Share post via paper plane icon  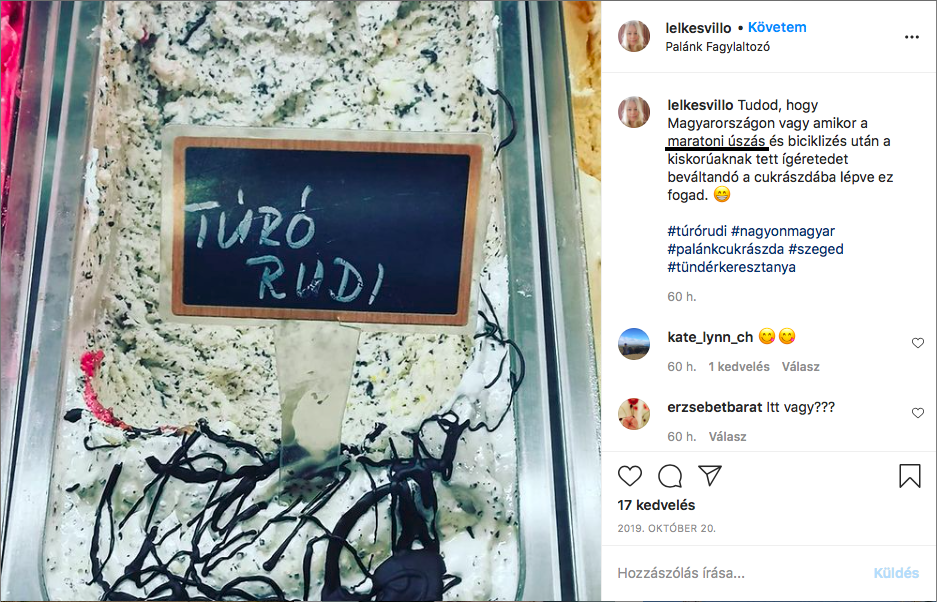710,475
